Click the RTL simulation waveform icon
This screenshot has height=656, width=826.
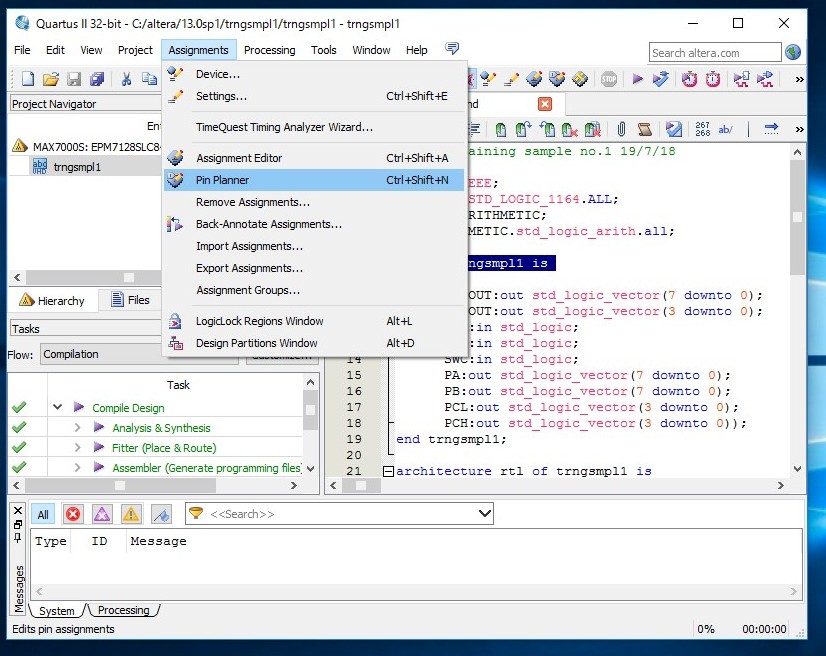741,79
